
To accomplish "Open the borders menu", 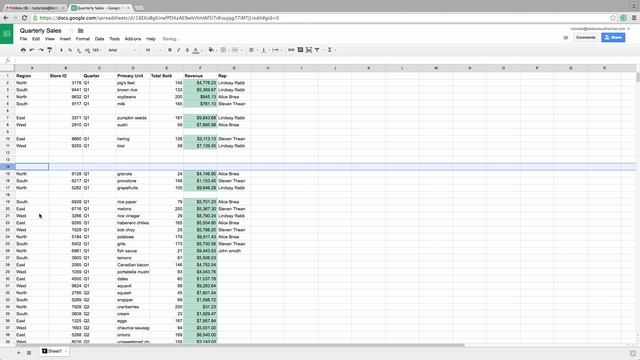I will pyautogui.click(x=224, y=50).
